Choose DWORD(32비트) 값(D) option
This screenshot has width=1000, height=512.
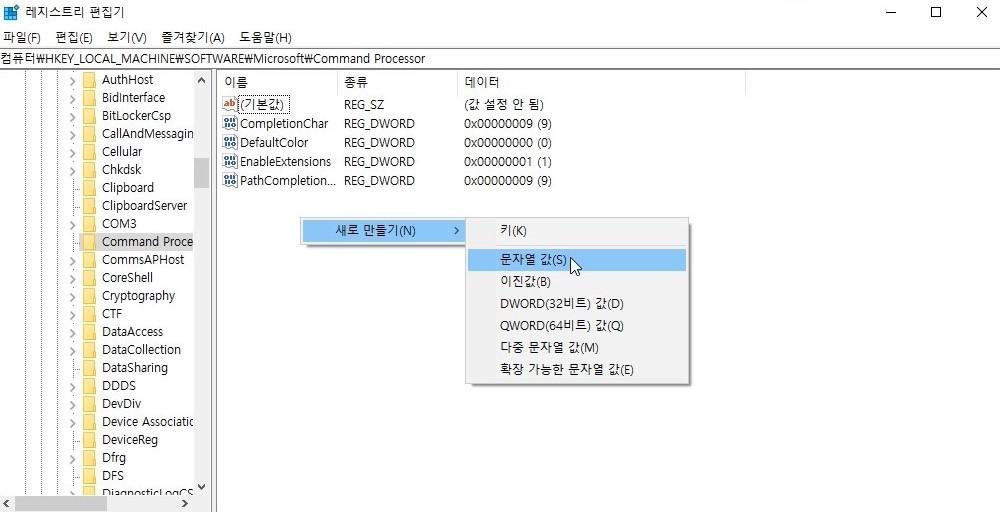(577, 304)
